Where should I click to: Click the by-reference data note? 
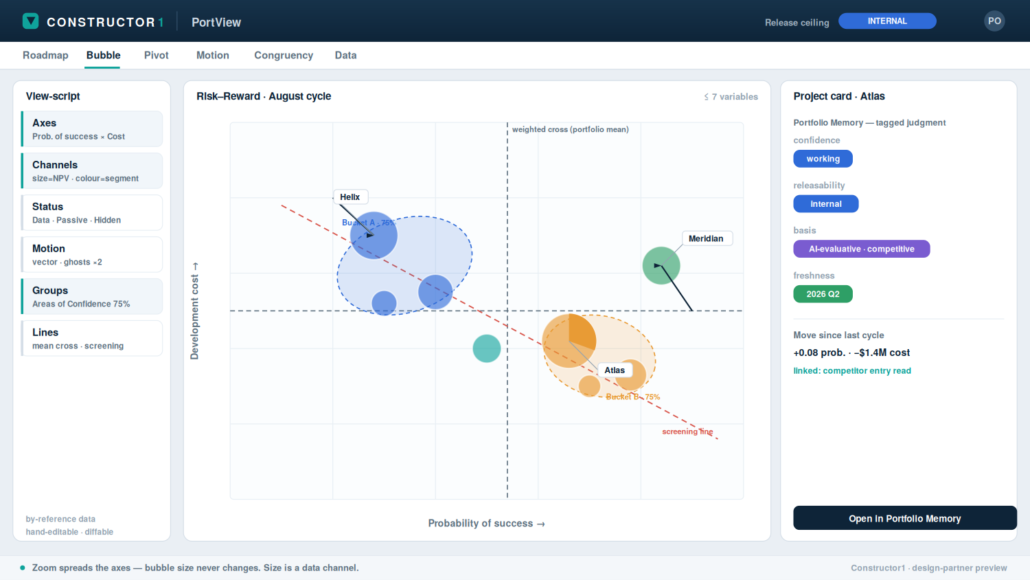(60, 519)
